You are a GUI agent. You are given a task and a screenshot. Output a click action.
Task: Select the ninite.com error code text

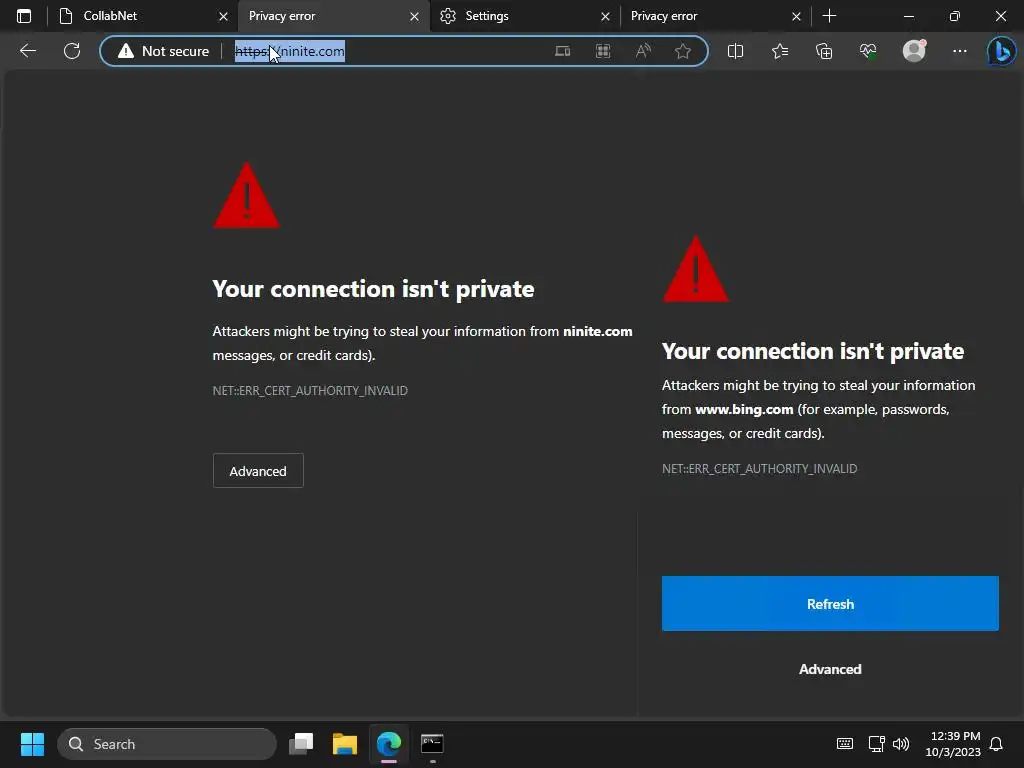(310, 391)
